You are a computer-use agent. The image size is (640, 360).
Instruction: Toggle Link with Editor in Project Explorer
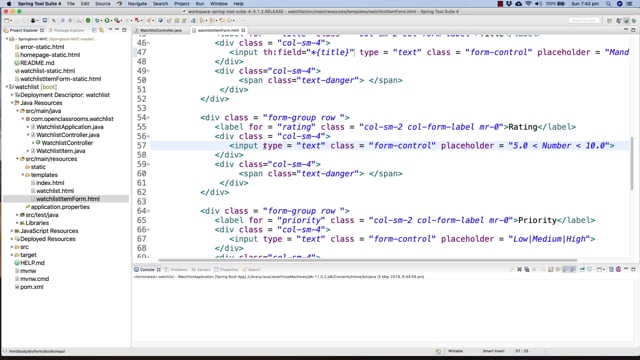(x=101, y=30)
